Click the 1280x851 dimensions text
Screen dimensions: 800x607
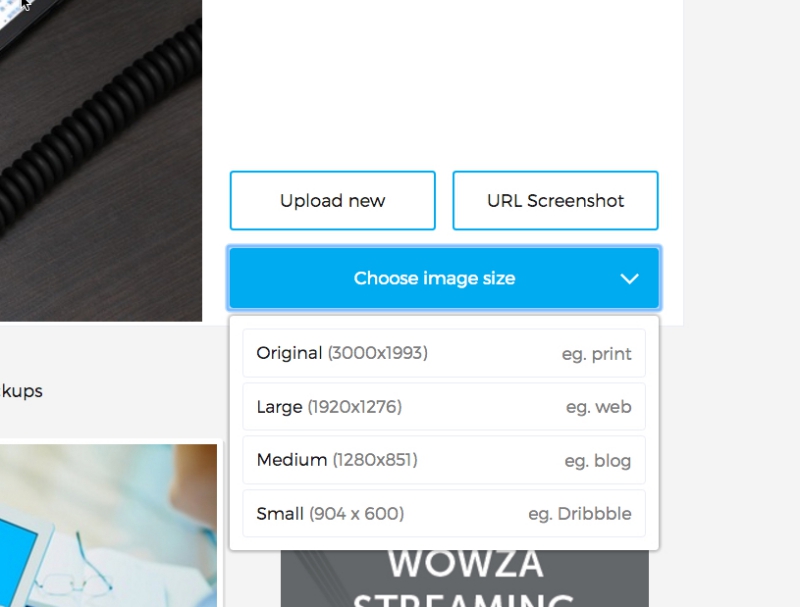(x=375, y=460)
